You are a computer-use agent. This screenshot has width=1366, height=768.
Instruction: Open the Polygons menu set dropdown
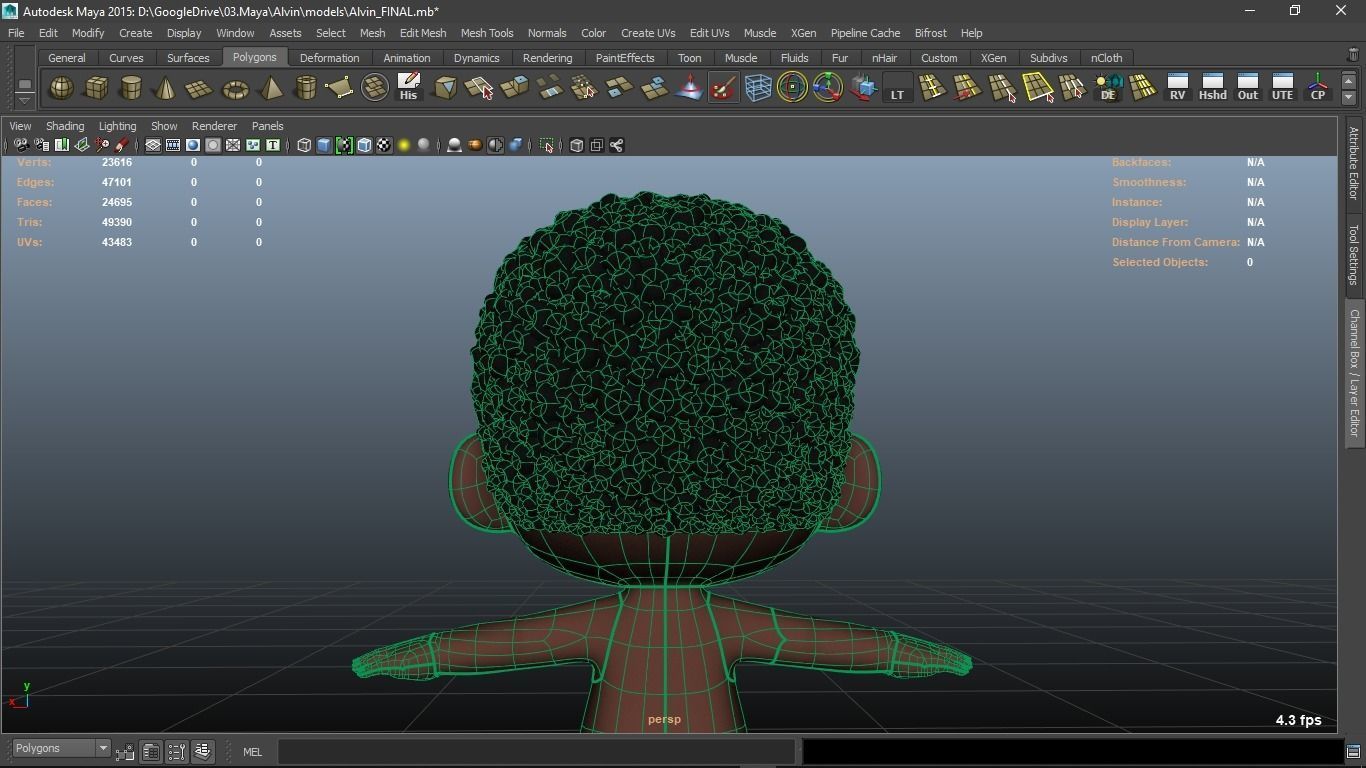(x=61, y=749)
